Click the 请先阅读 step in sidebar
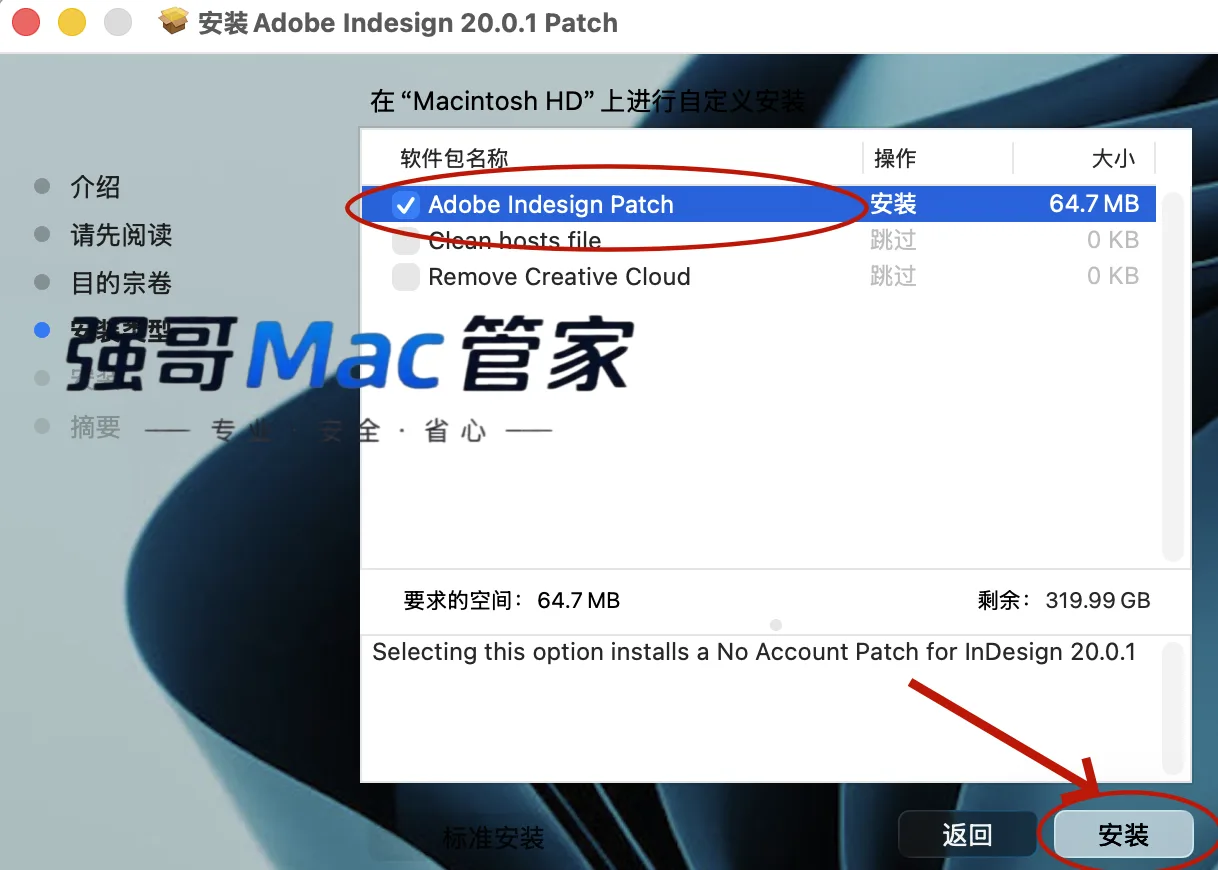 pos(121,235)
